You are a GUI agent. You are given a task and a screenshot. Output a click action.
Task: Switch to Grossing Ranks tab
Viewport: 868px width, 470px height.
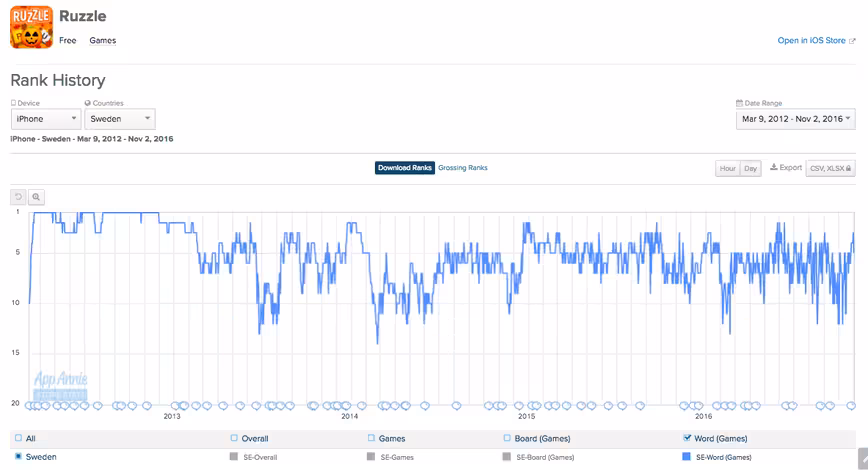[463, 168]
